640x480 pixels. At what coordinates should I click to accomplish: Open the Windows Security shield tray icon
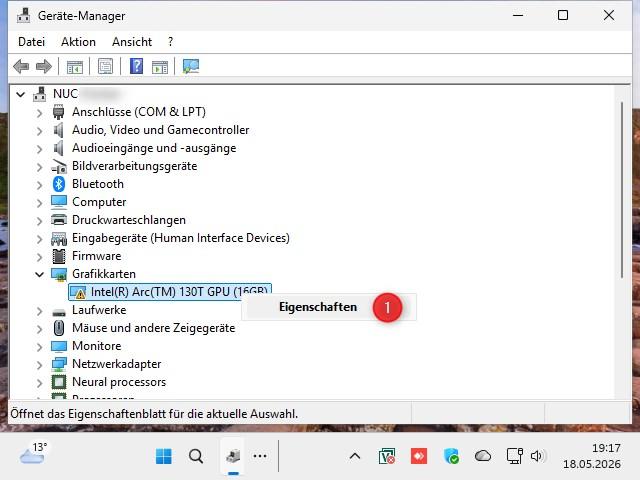[x=451, y=456]
